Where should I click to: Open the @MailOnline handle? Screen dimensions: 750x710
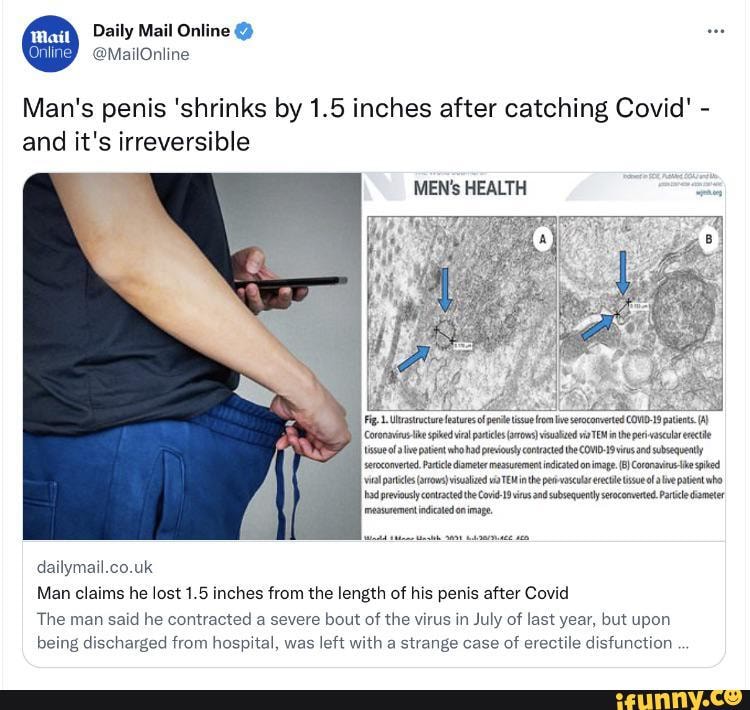click(x=141, y=54)
